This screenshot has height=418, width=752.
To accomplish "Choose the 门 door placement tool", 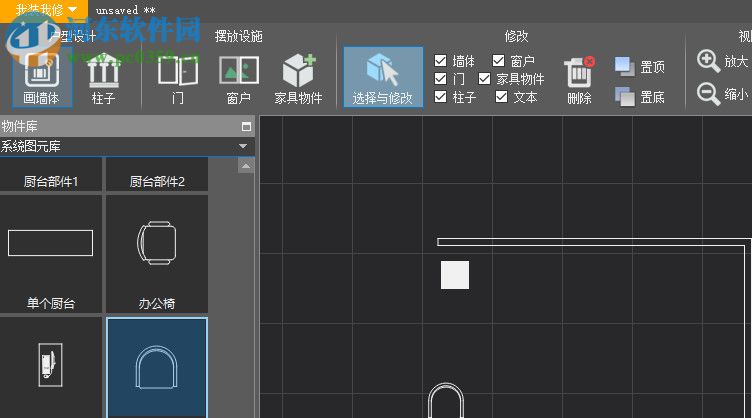I will (177, 79).
